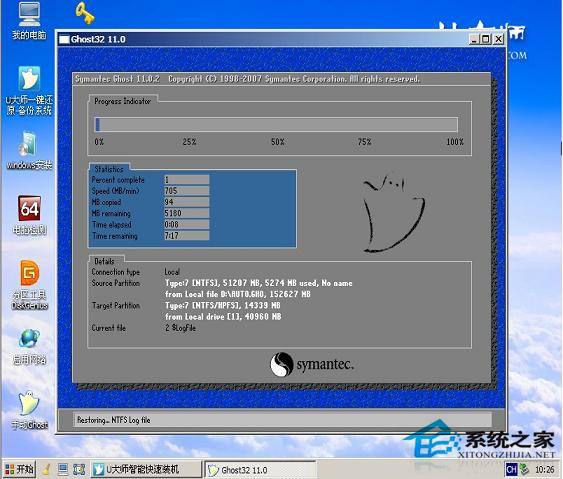Click the 10:26 taskbar clock
The width and height of the screenshot is (563, 479).
click(x=544, y=469)
